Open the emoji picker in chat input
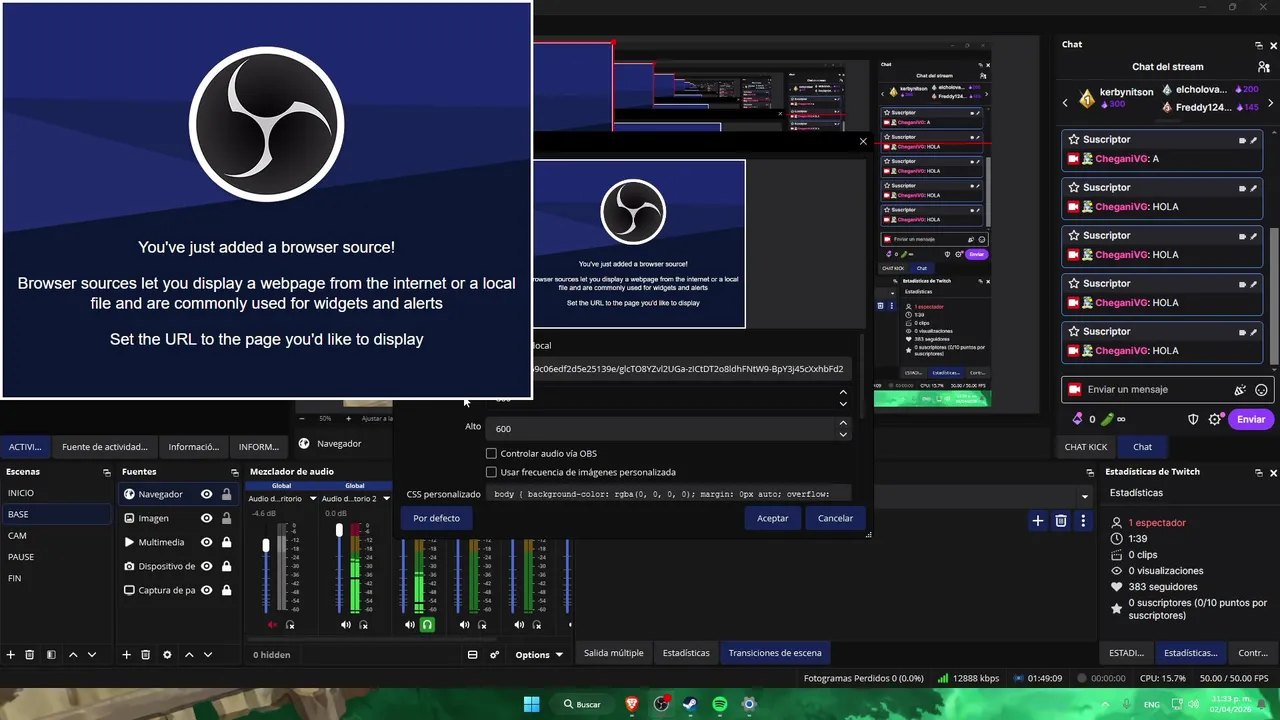The height and width of the screenshot is (720, 1280). click(x=1262, y=390)
